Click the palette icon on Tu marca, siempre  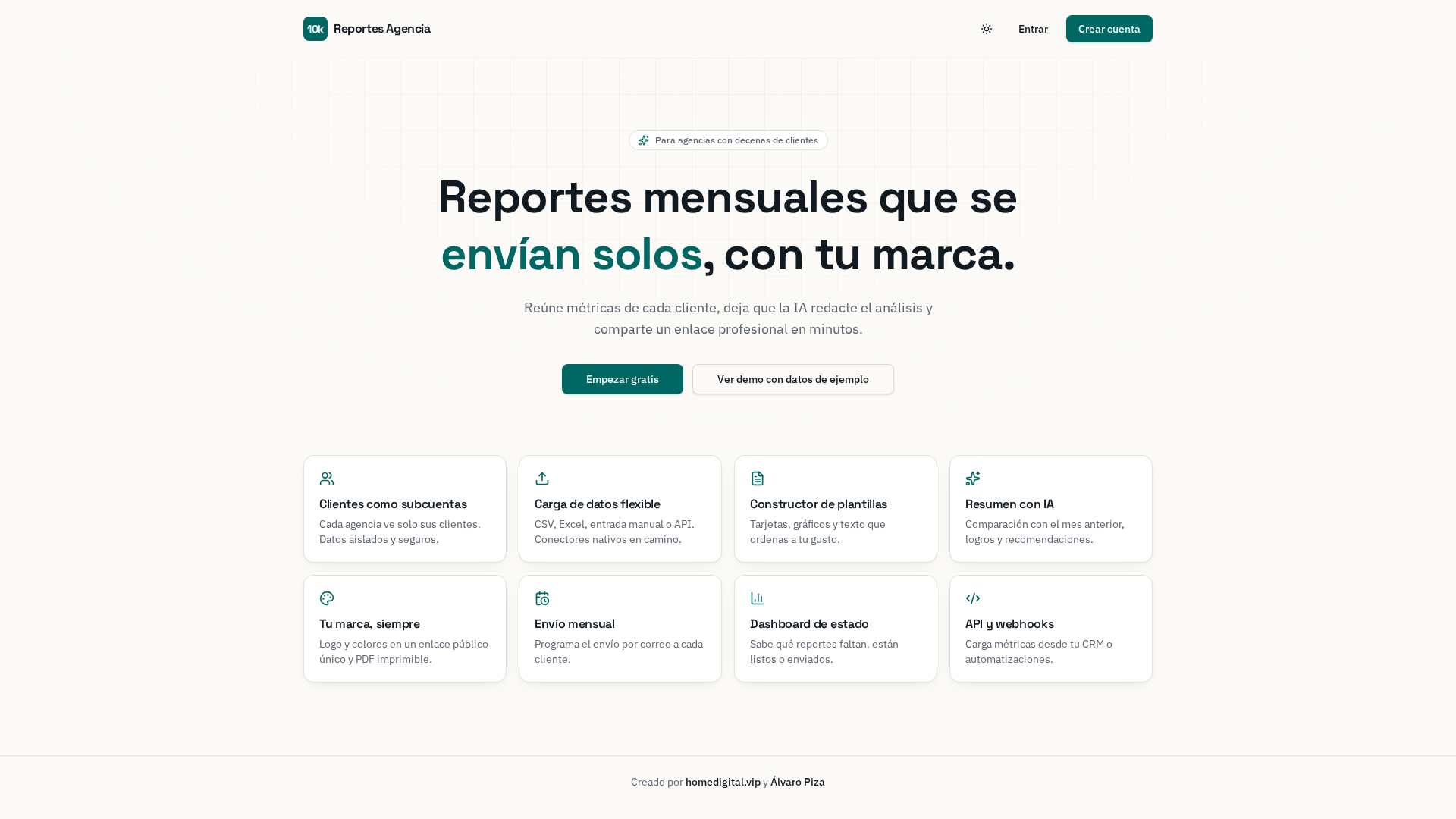coord(327,598)
